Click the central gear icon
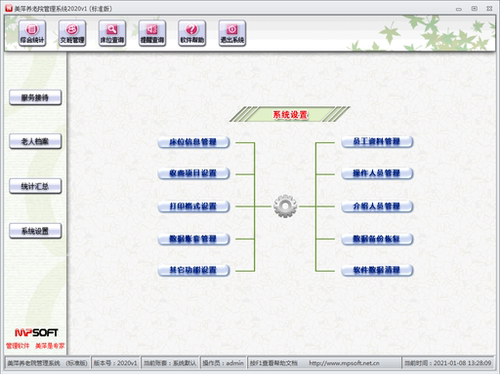Screen dimensions: 500x374 pos(285,206)
